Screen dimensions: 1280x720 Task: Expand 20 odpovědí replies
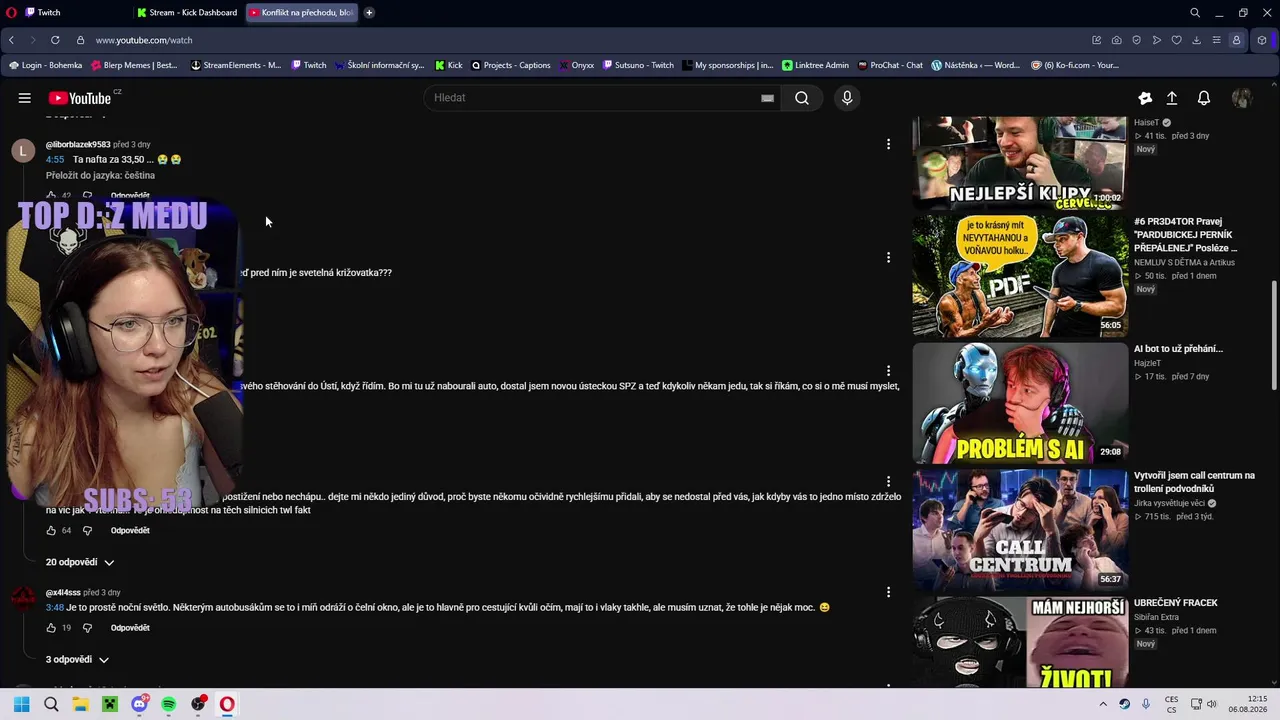coord(80,562)
